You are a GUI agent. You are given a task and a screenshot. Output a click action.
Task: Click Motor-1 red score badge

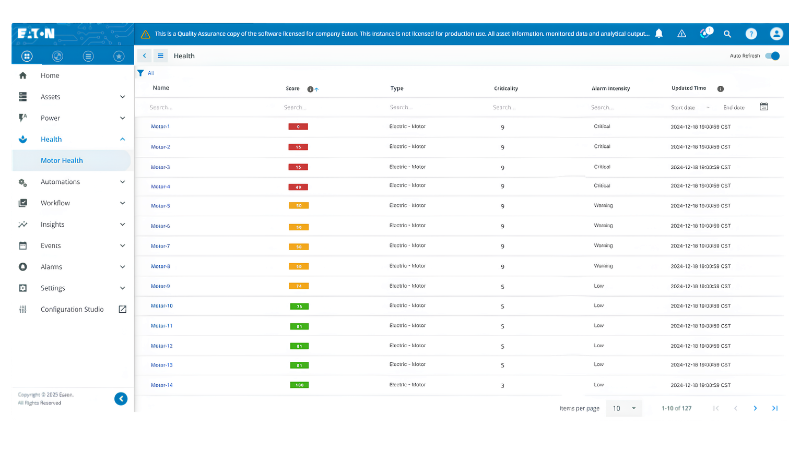point(298,127)
